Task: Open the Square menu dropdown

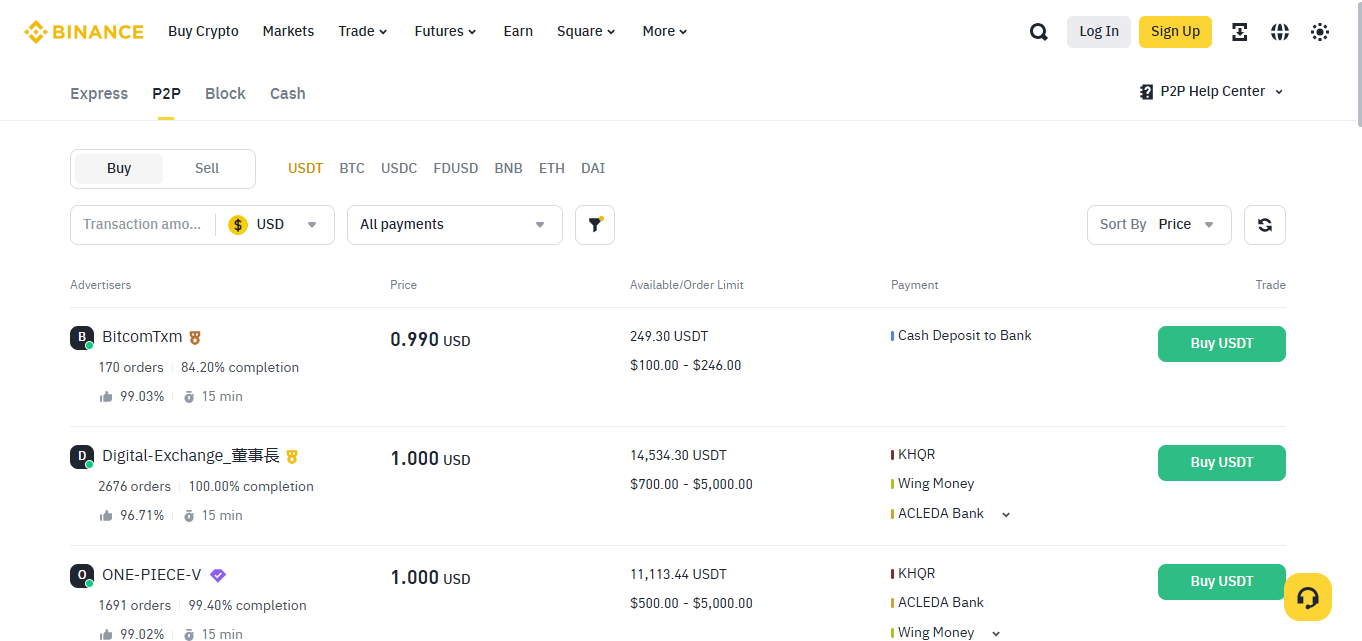Action: pyautogui.click(x=586, y=32)
